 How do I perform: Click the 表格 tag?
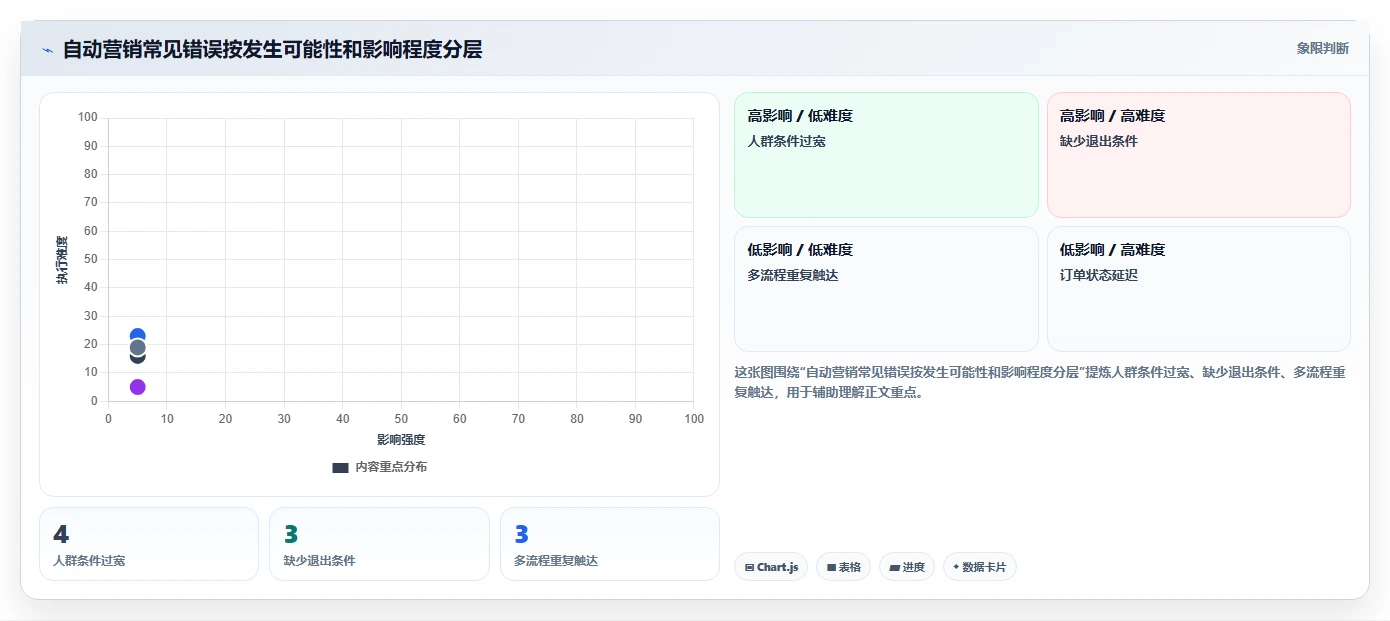(x=843, y=567)
